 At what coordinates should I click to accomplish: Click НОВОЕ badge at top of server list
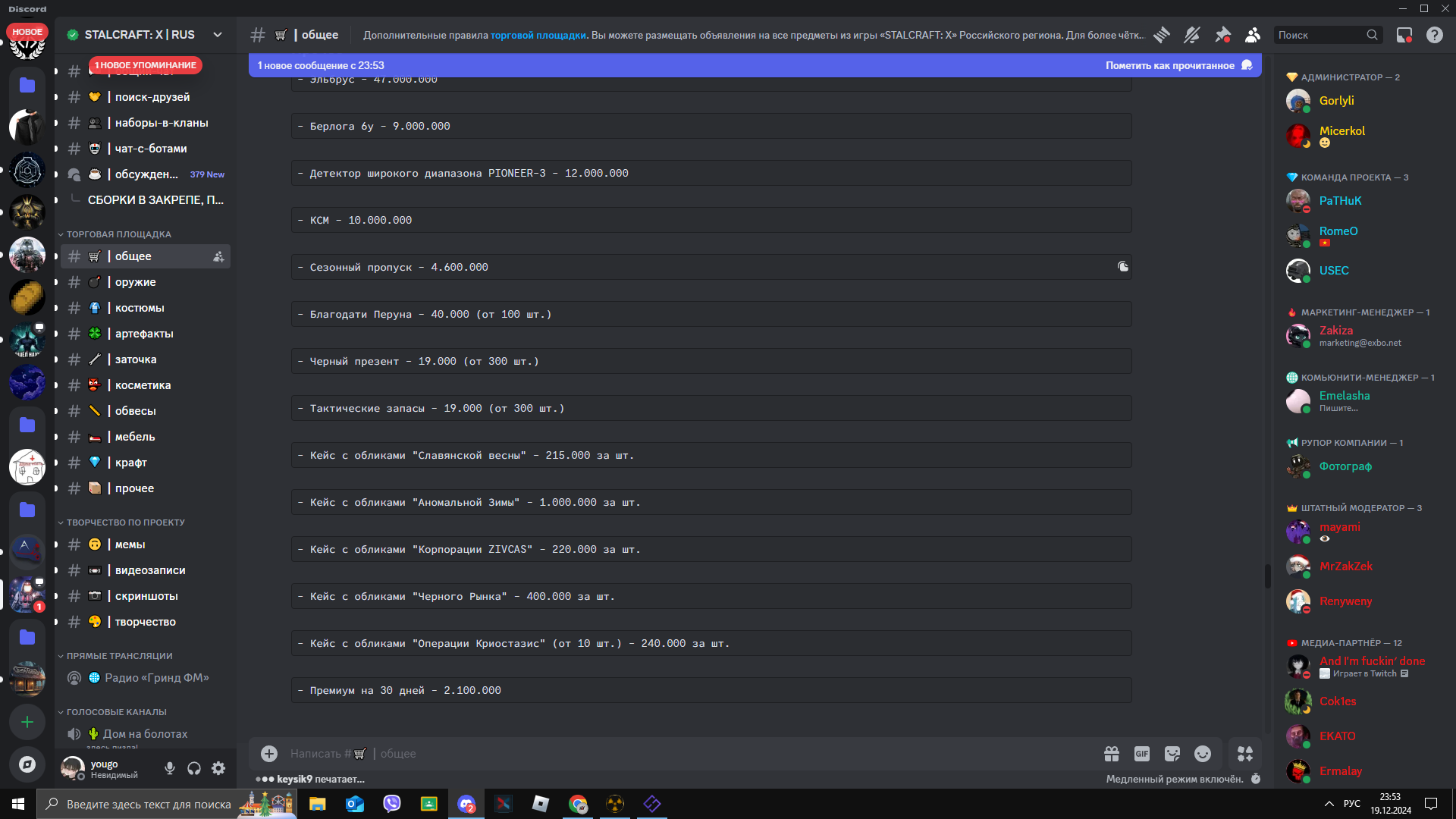point(27,32)
